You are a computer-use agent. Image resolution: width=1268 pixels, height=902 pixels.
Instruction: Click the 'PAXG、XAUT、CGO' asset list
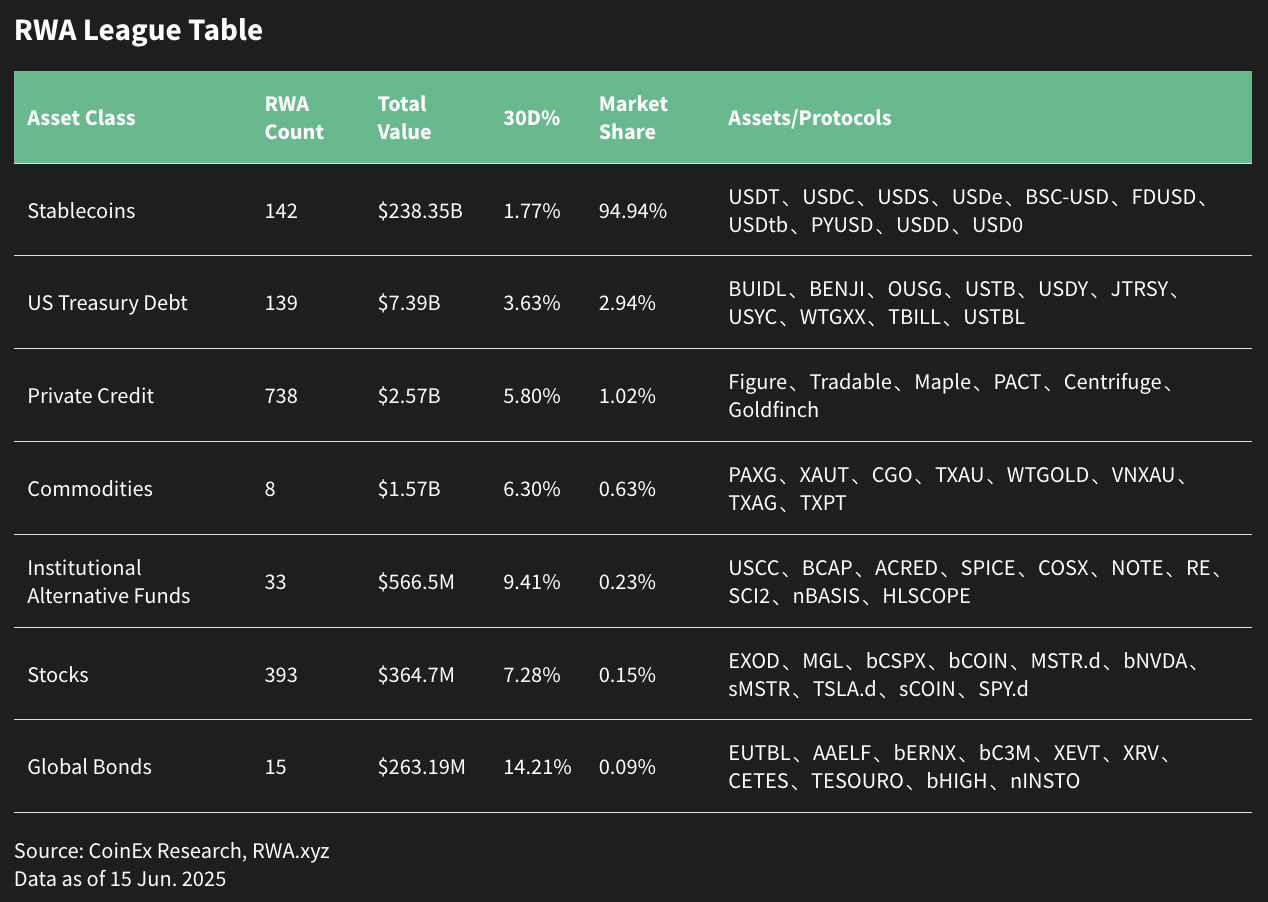click(x=959, y=489)
